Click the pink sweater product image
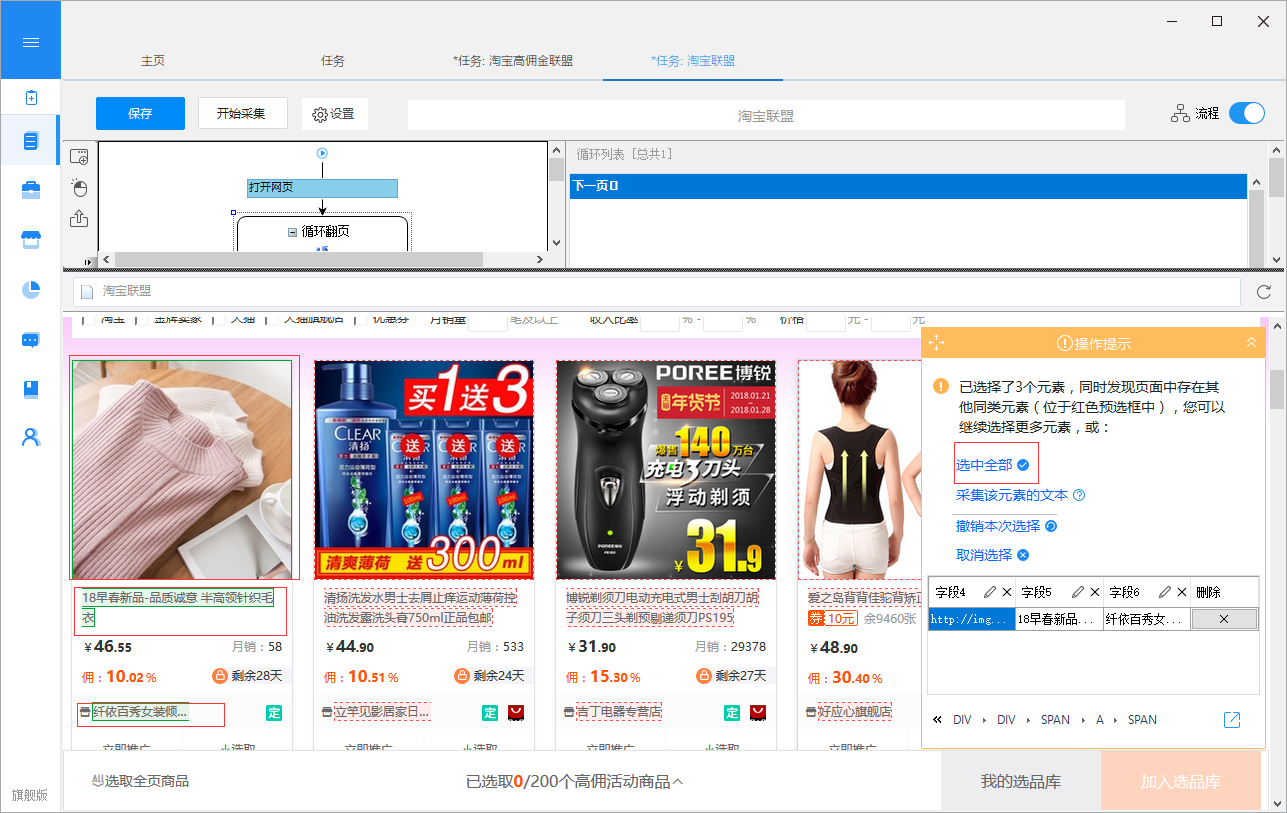 click(181, 469)
